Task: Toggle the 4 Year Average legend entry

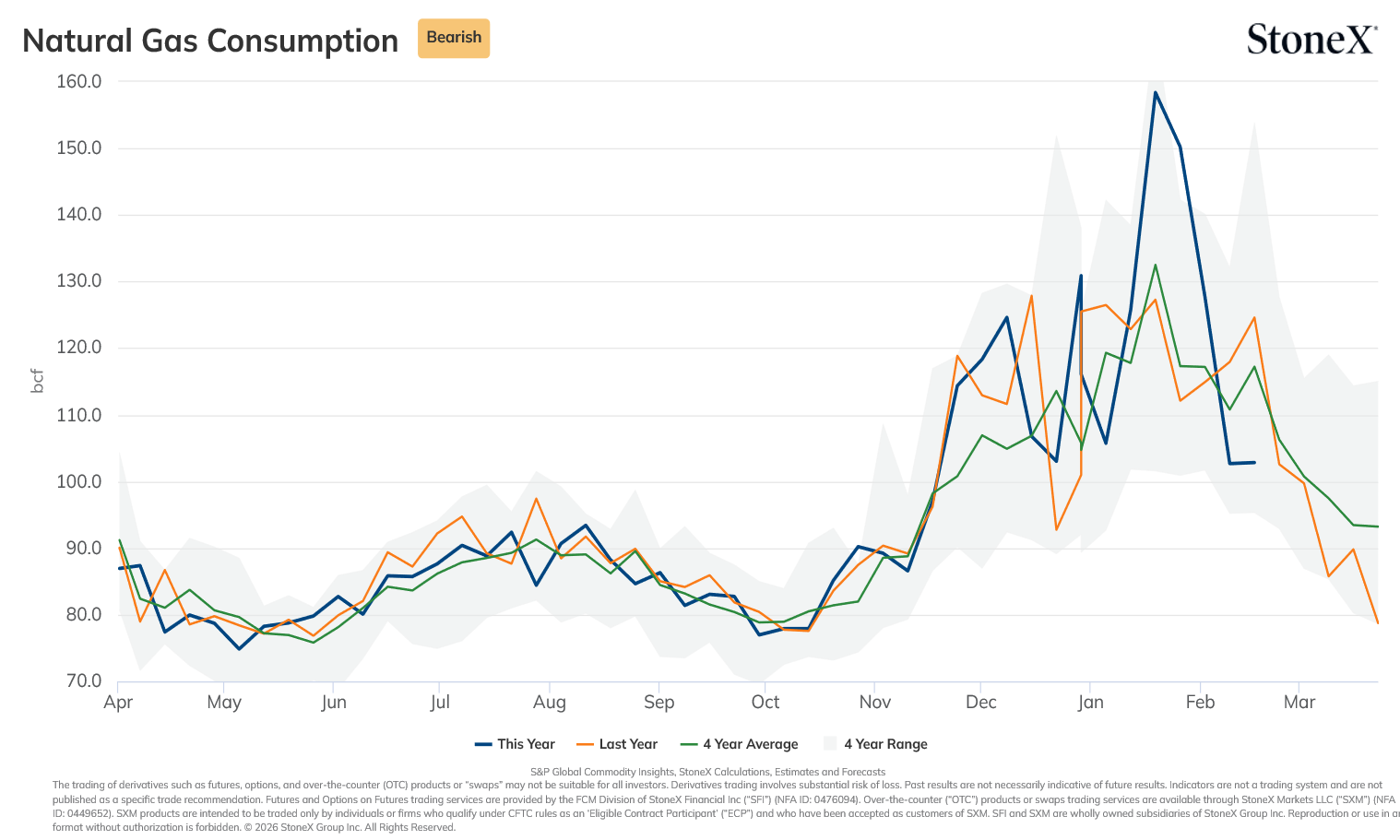Action: (739, 744)
